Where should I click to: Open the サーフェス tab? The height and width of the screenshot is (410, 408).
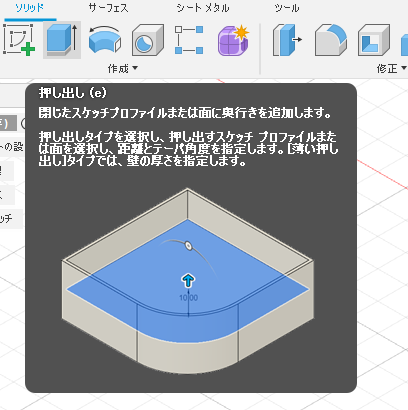click(x=108, y=8)
